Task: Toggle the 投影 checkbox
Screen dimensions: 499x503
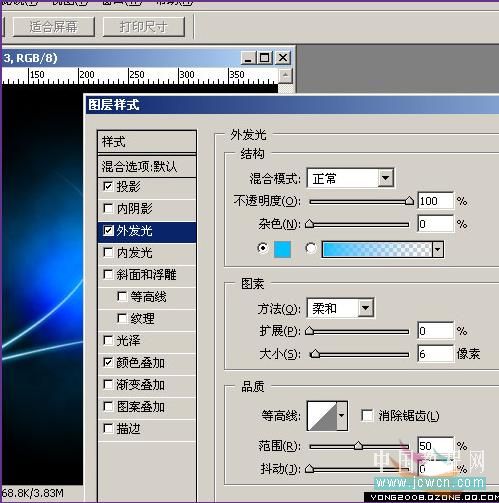Action: [108, 186]
